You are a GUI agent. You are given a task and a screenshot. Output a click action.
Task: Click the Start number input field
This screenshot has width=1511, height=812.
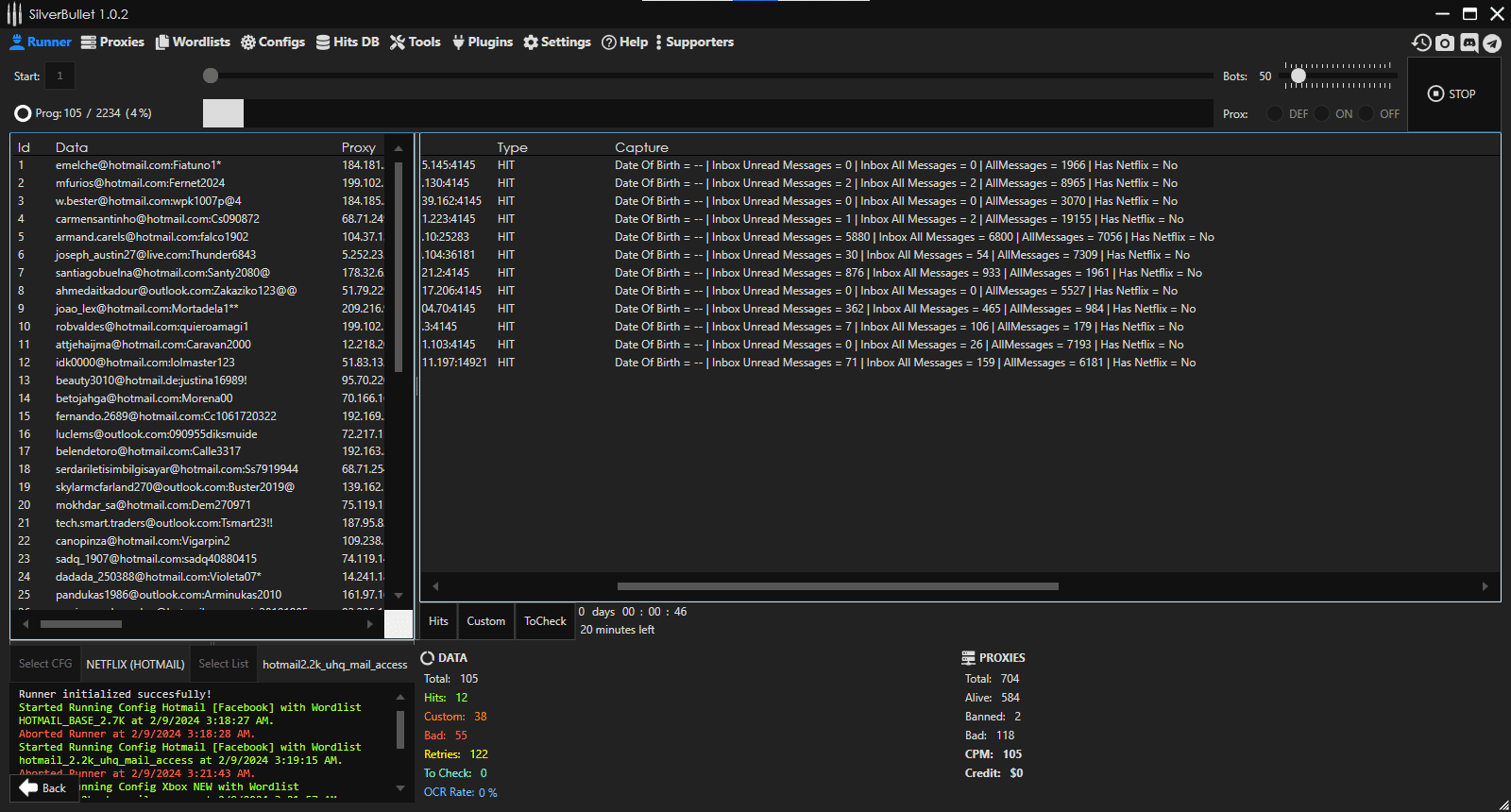[x=60, y=76]
